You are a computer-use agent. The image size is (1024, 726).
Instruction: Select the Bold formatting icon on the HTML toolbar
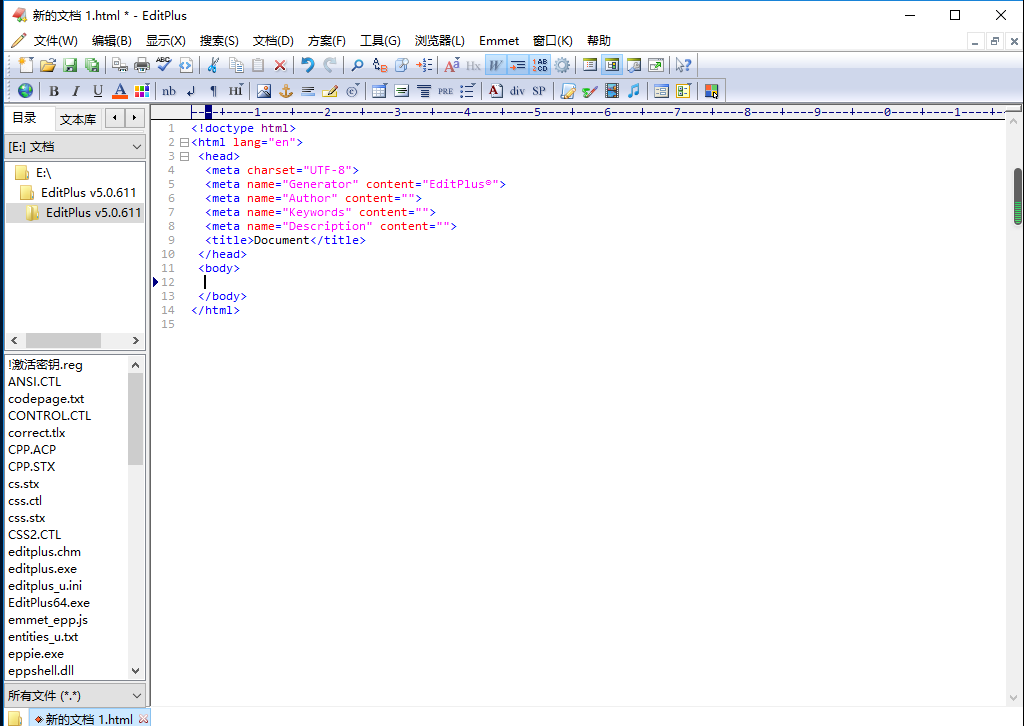coord(53,91)
